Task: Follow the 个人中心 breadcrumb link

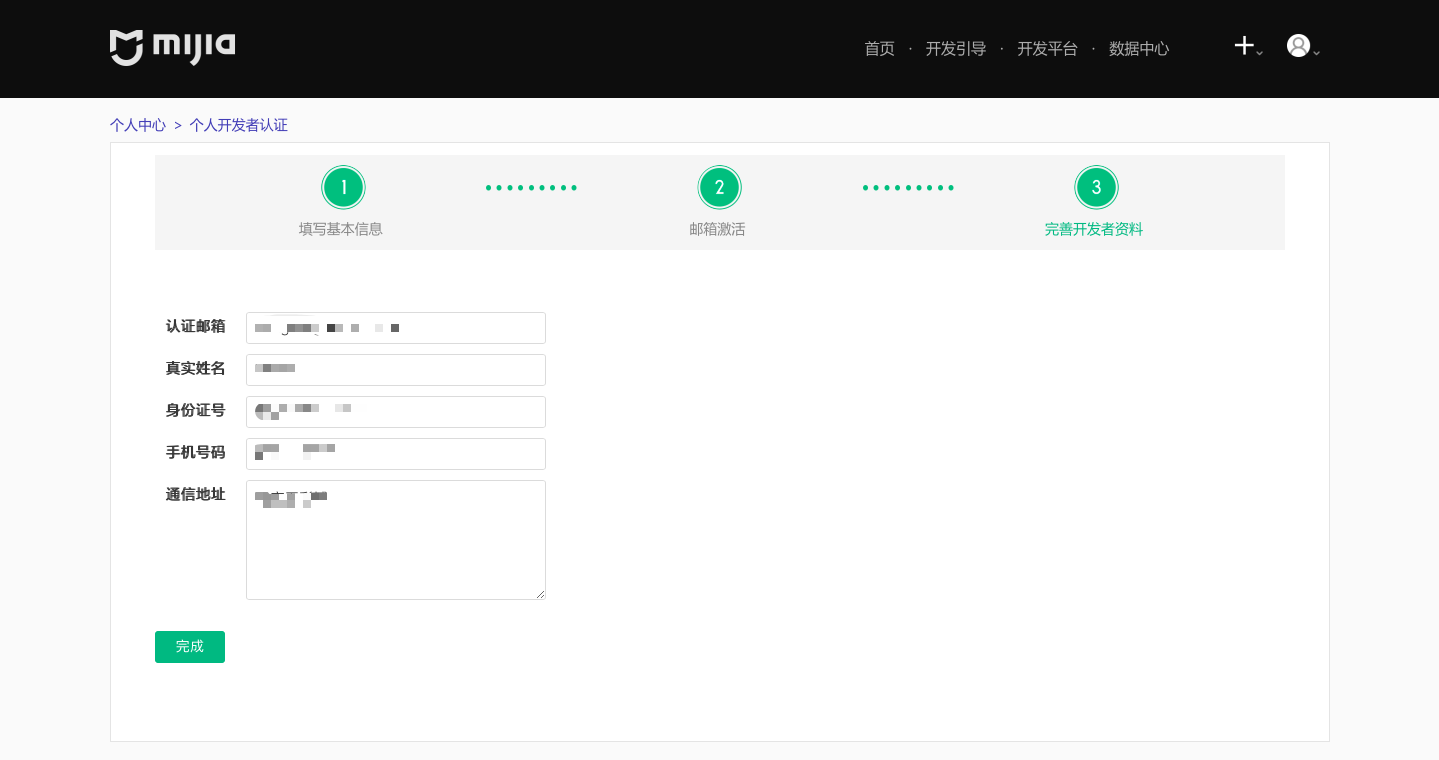Action: click(138, 125)
